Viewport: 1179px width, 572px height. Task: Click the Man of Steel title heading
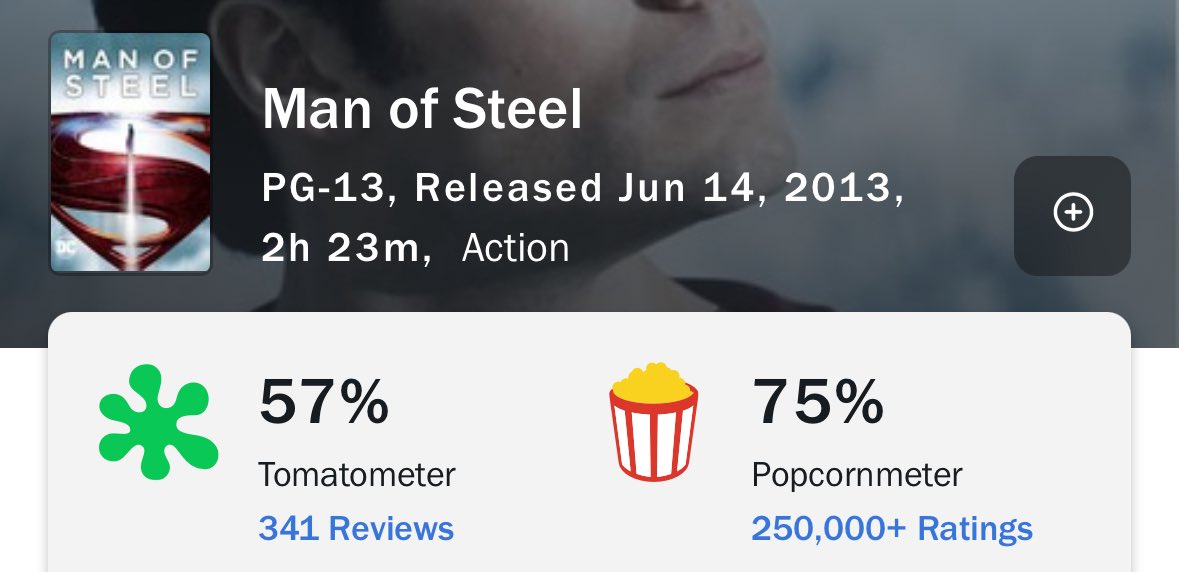[422, 110]
